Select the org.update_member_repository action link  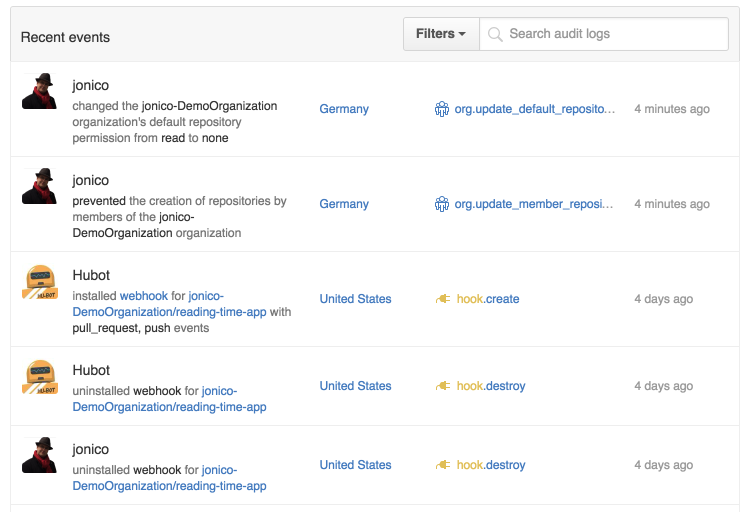[533, 204]
